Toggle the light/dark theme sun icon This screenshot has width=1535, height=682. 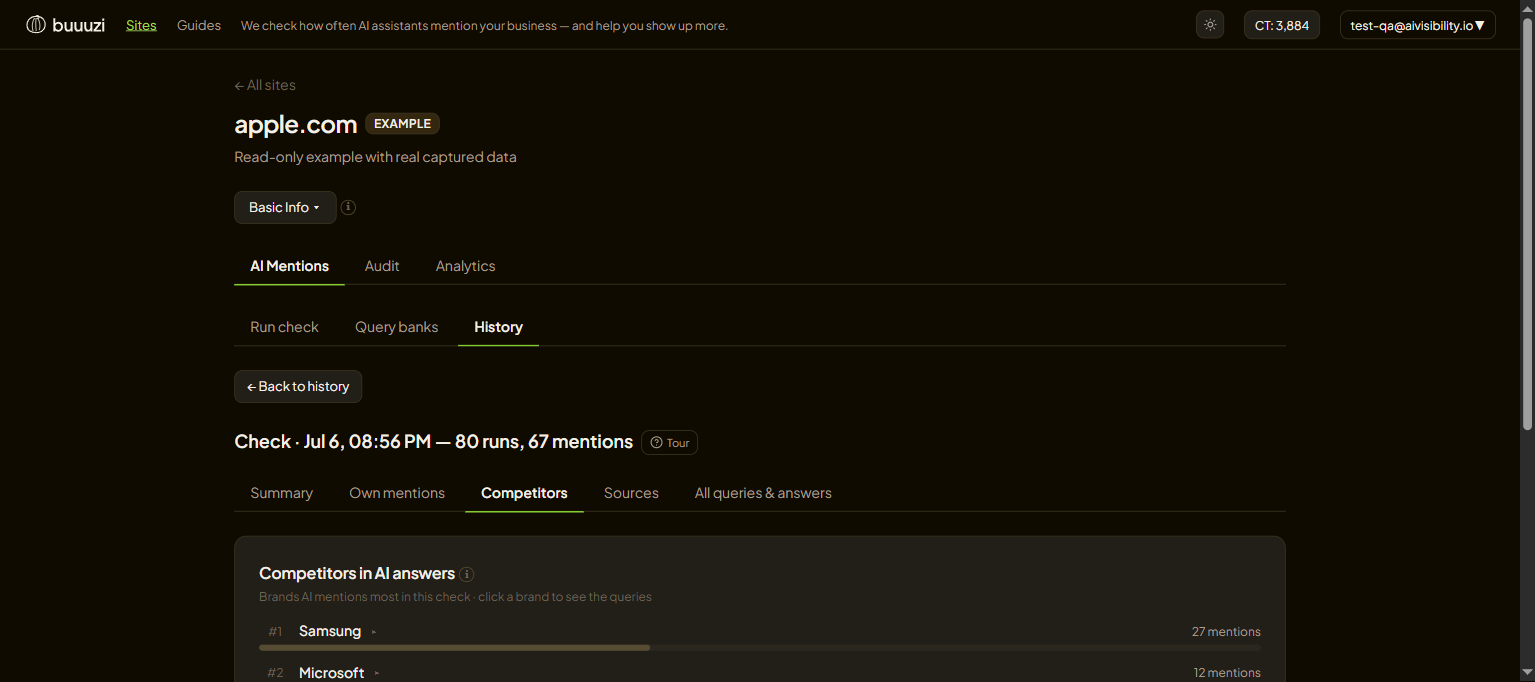click(x=1210, y=25)
